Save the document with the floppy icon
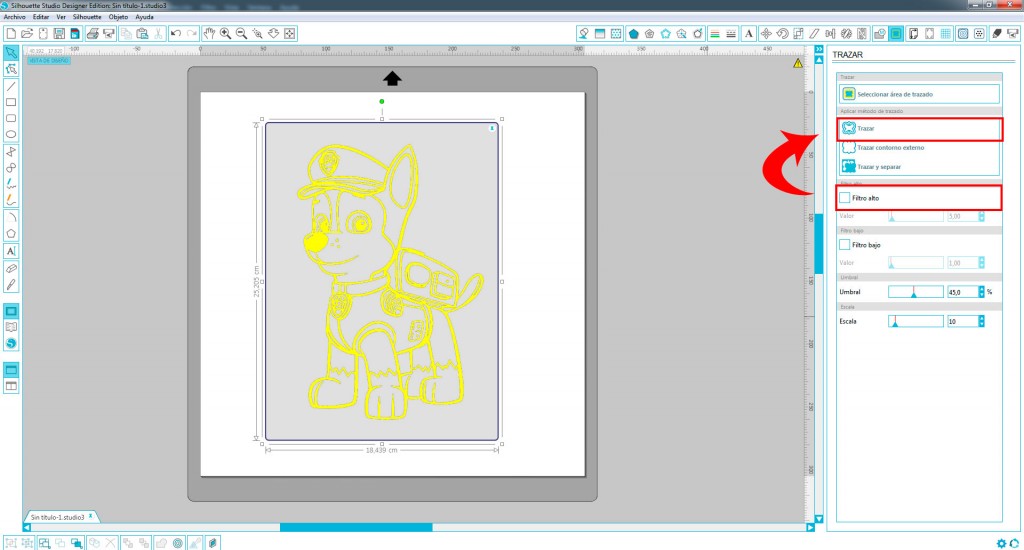This screenshot has height=550, width=1024. [59, 33]
